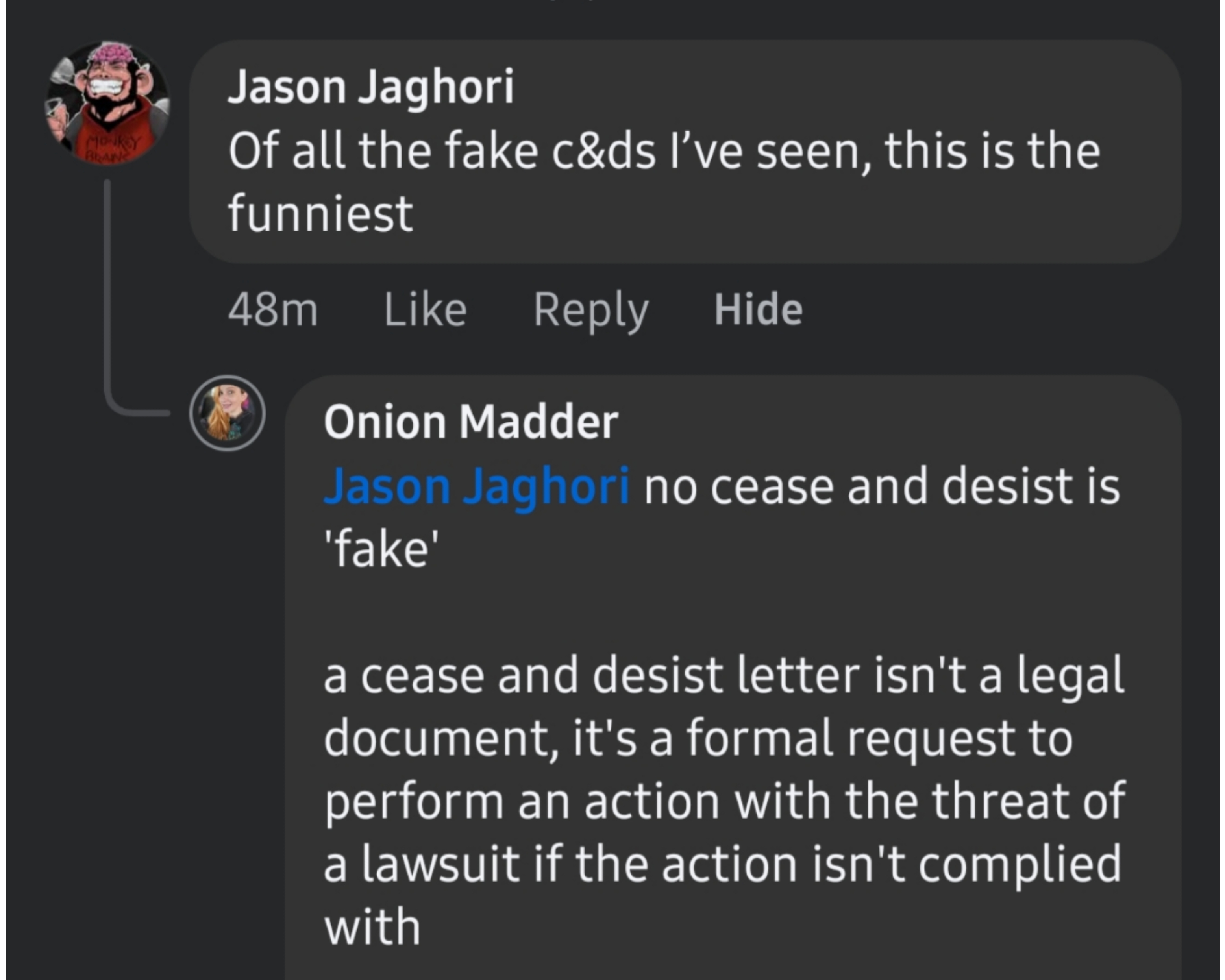The image size is (1225, 980).
Task: Click the 'Of all the fake c&ds' text line
Action: 664,152
